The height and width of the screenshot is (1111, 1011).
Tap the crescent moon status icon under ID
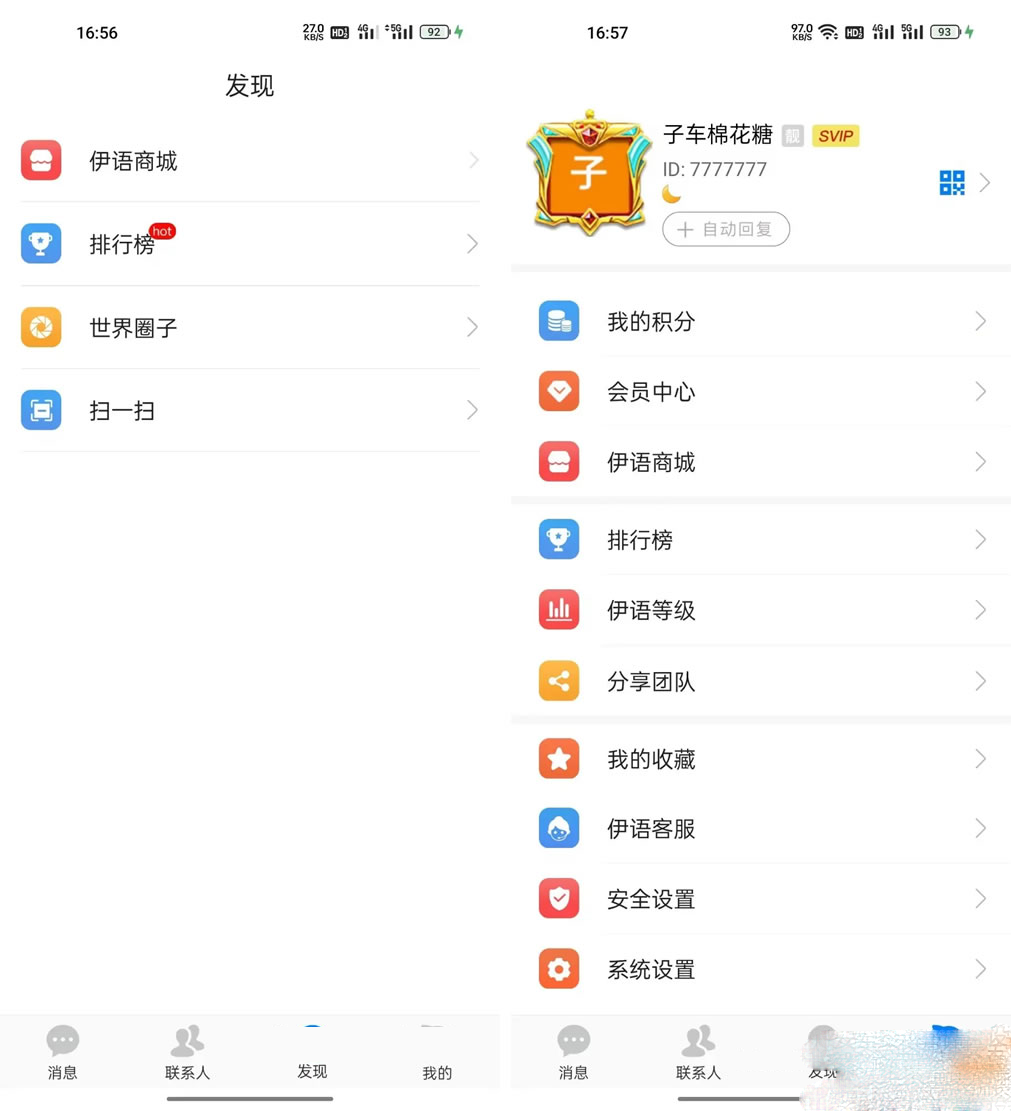click(672, 194)
